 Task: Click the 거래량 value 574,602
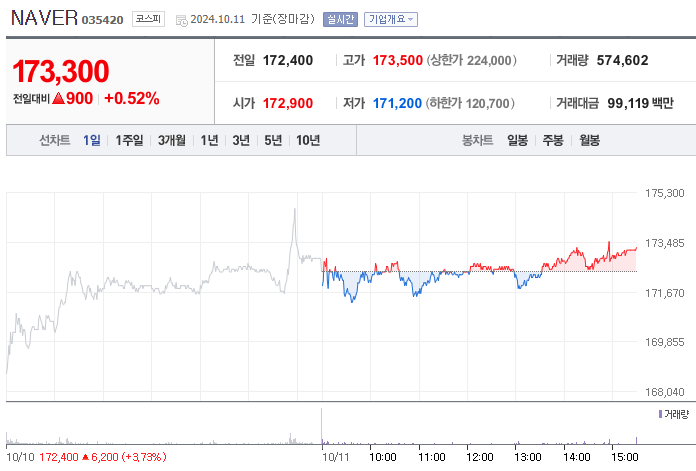(x=622, y=60)
